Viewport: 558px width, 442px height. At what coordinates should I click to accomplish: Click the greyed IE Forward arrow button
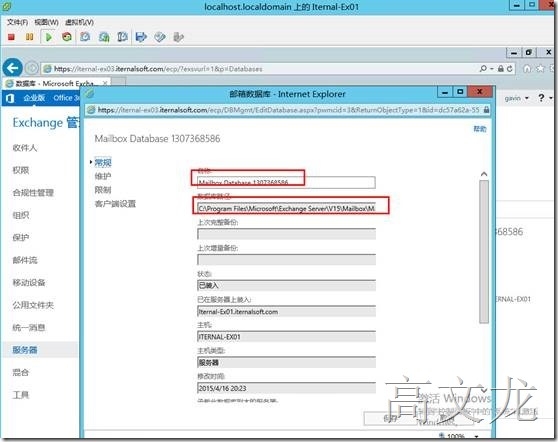tap(32, 68)
